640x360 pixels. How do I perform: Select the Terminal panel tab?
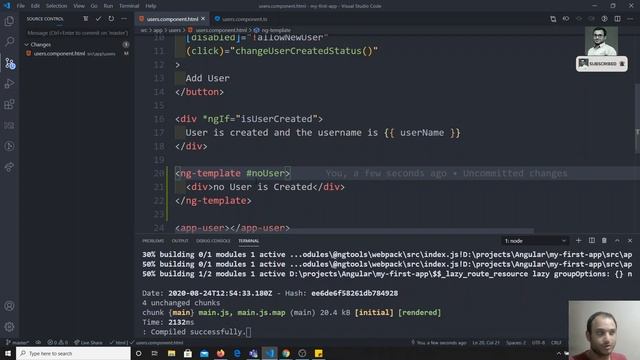click(249, 241)
